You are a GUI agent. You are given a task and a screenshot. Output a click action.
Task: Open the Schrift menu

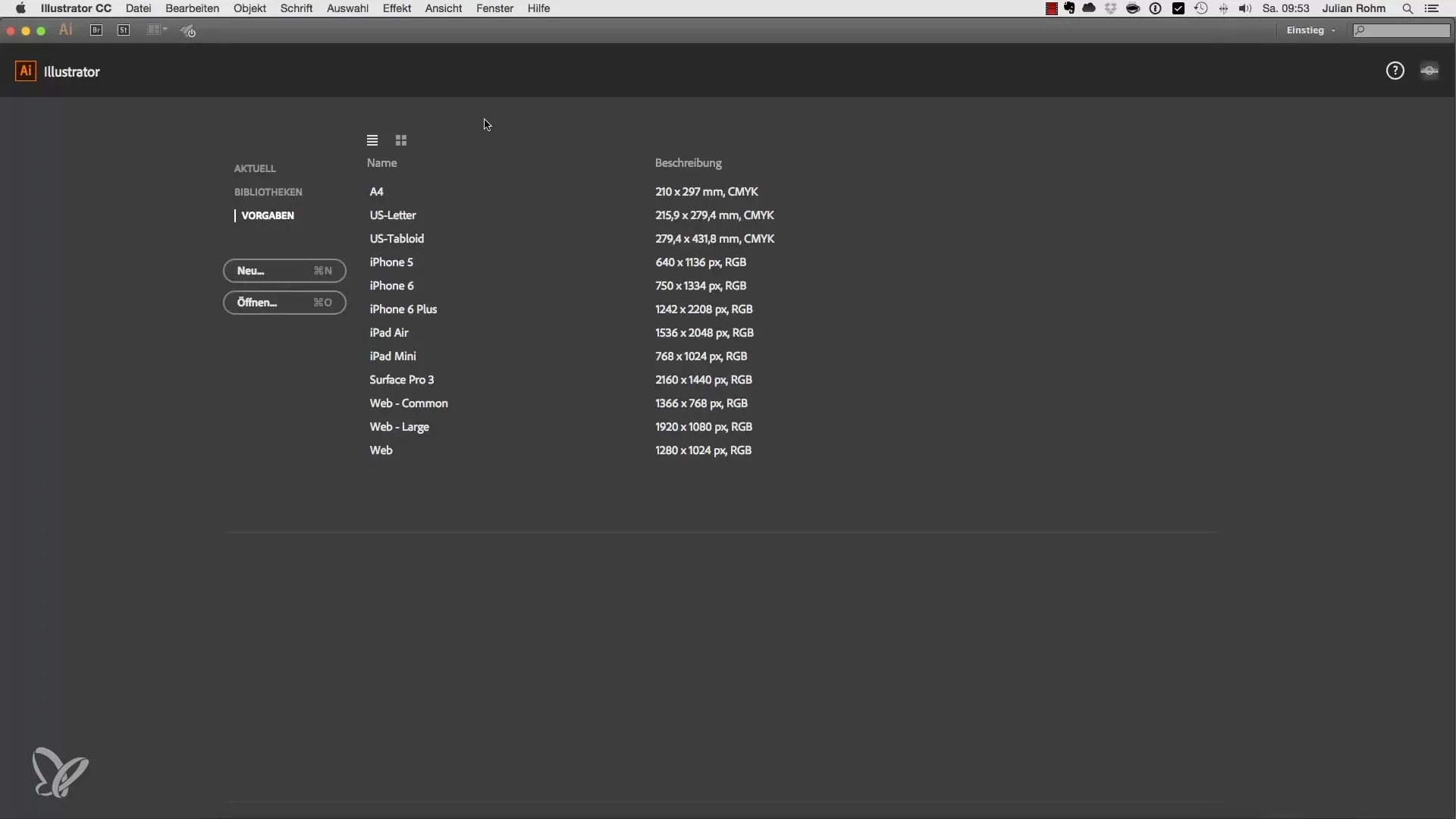point(297,8)
